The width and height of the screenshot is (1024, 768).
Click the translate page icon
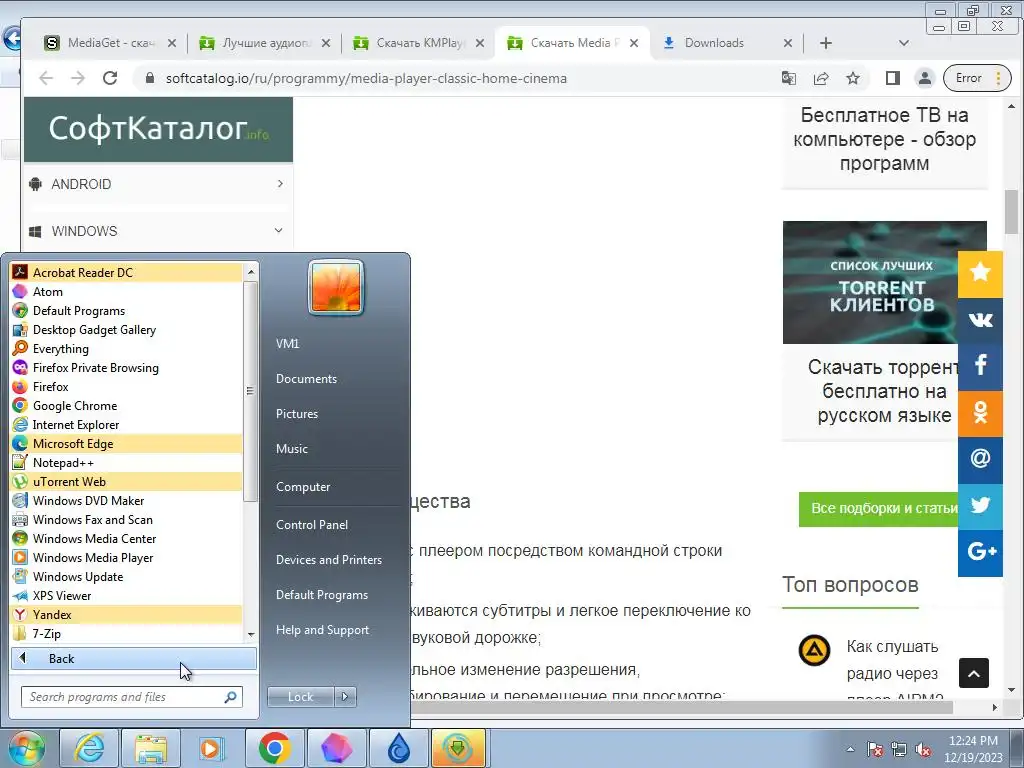[x=789, y=78]
